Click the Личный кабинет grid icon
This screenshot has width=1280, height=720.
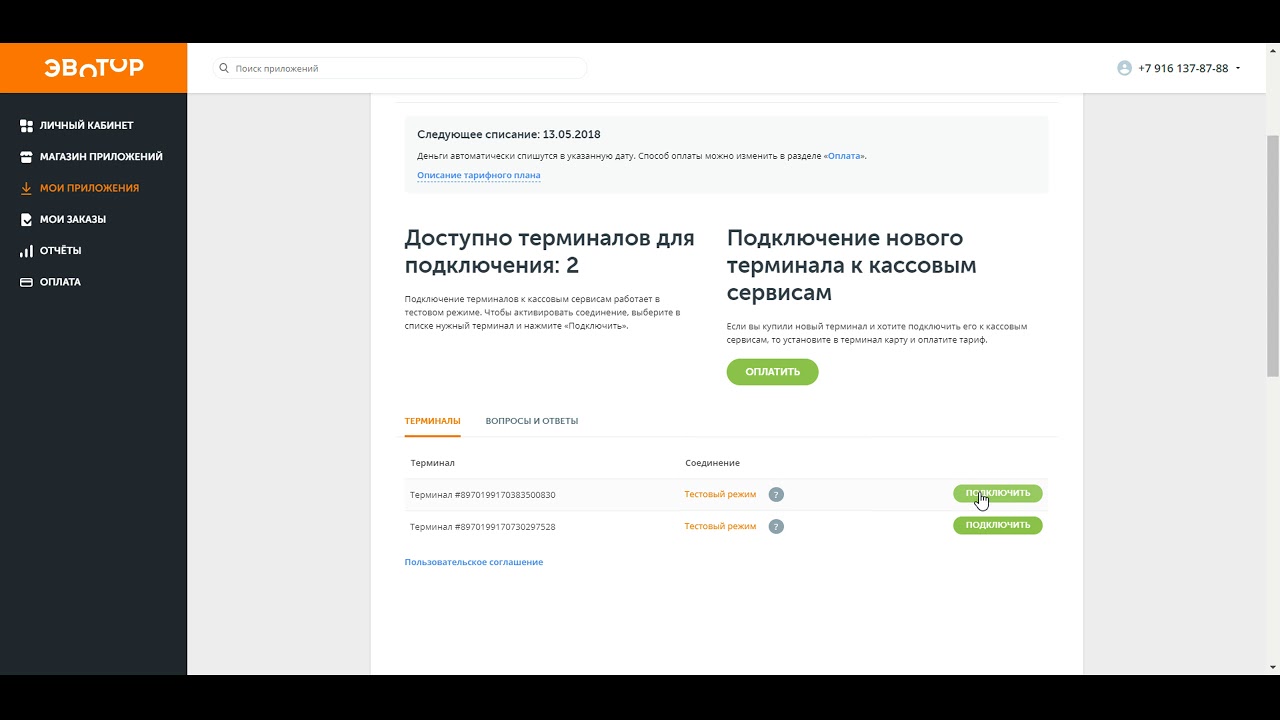(x=27, y=126)
